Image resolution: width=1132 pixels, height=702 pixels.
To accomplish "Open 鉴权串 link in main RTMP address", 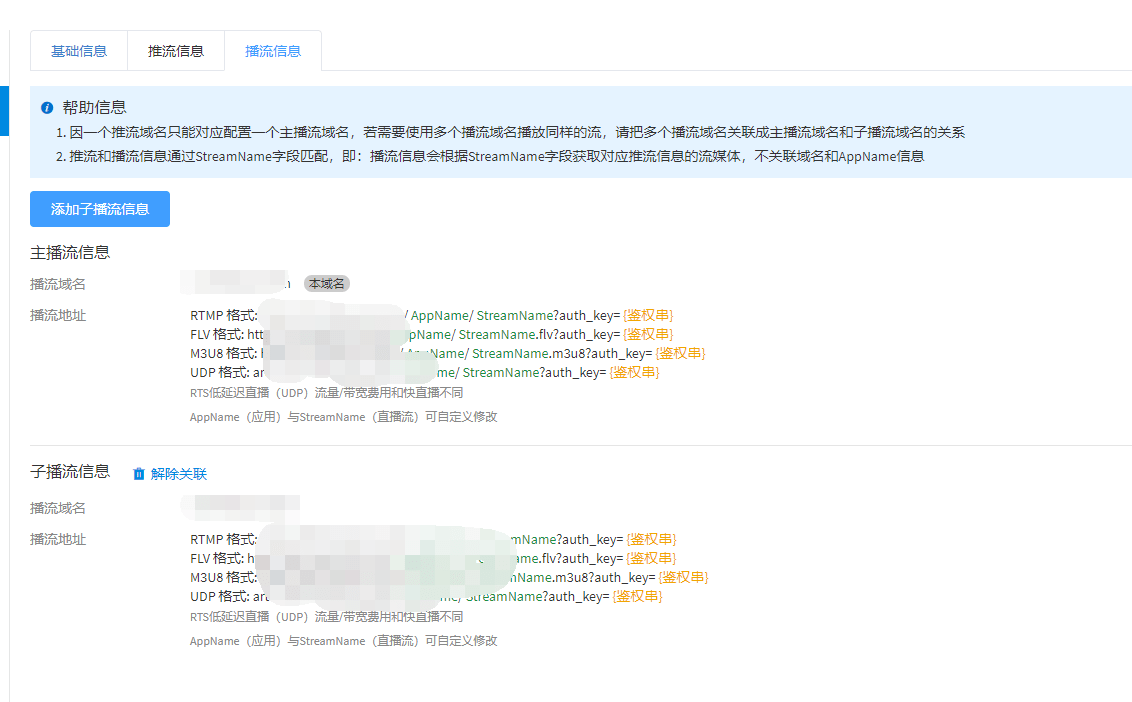I will coord(649,315).
